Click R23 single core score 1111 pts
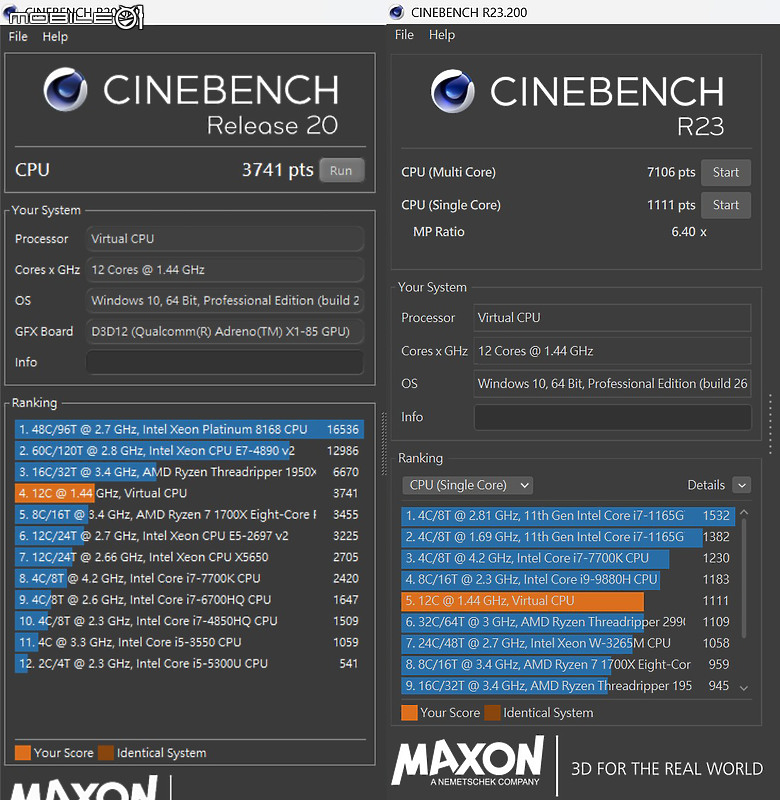The image size is (780, 800). [671, 205]
